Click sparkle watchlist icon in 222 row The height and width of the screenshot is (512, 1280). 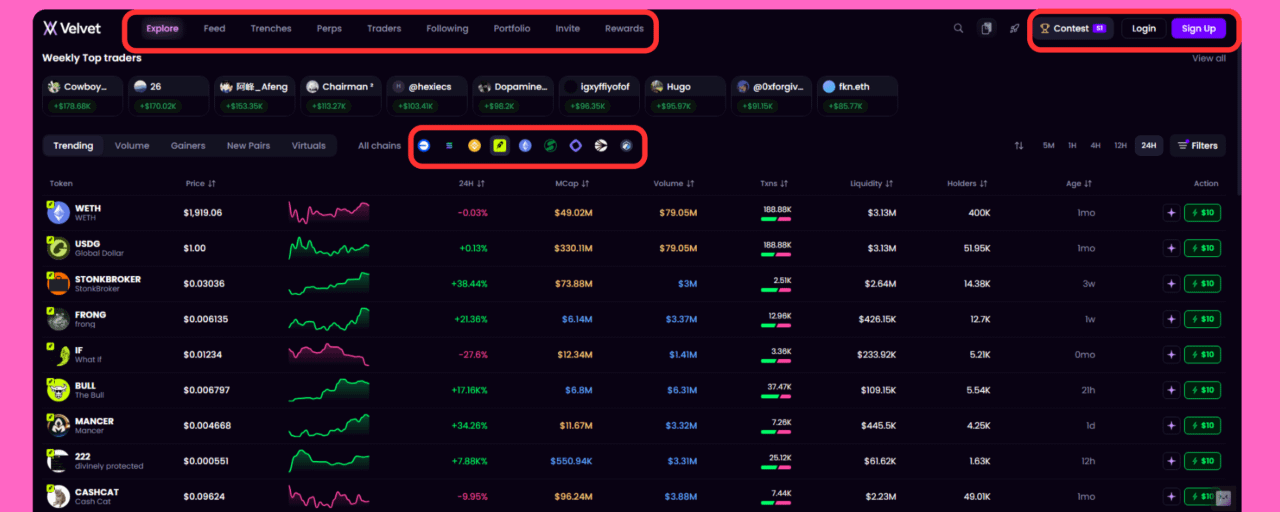pyautogui.click(x=1171, y=461)
